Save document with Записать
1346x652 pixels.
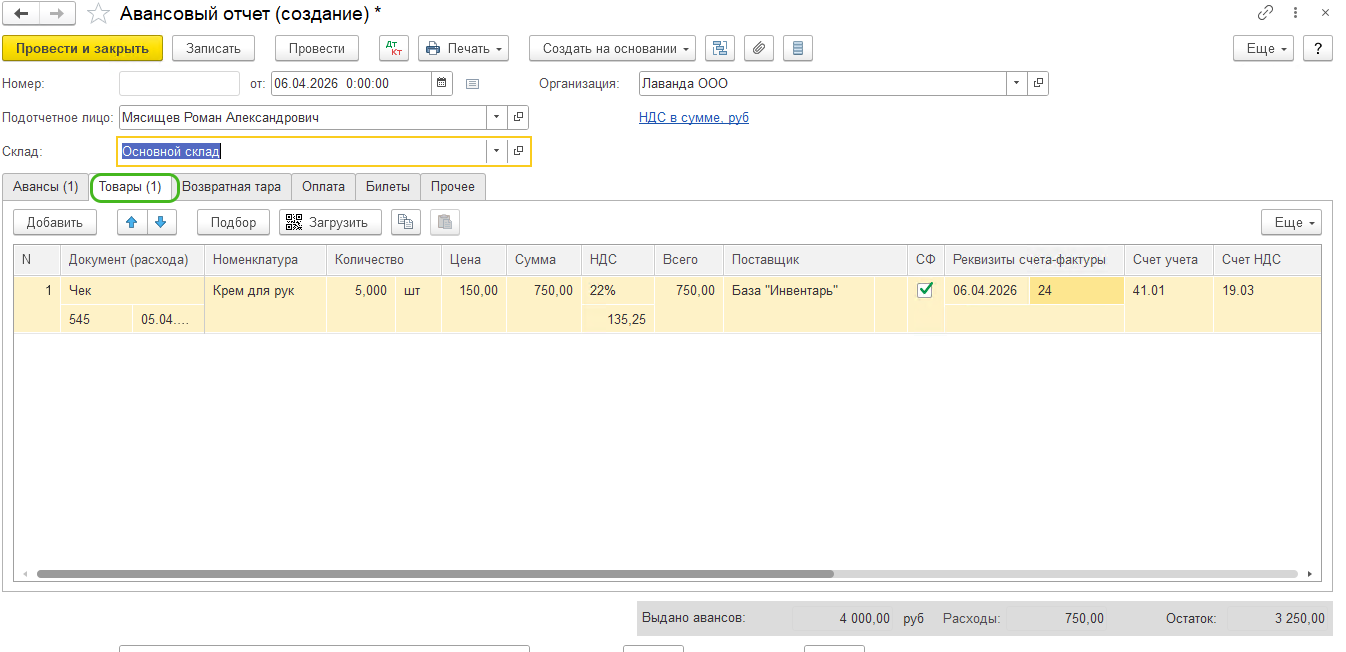213,48
